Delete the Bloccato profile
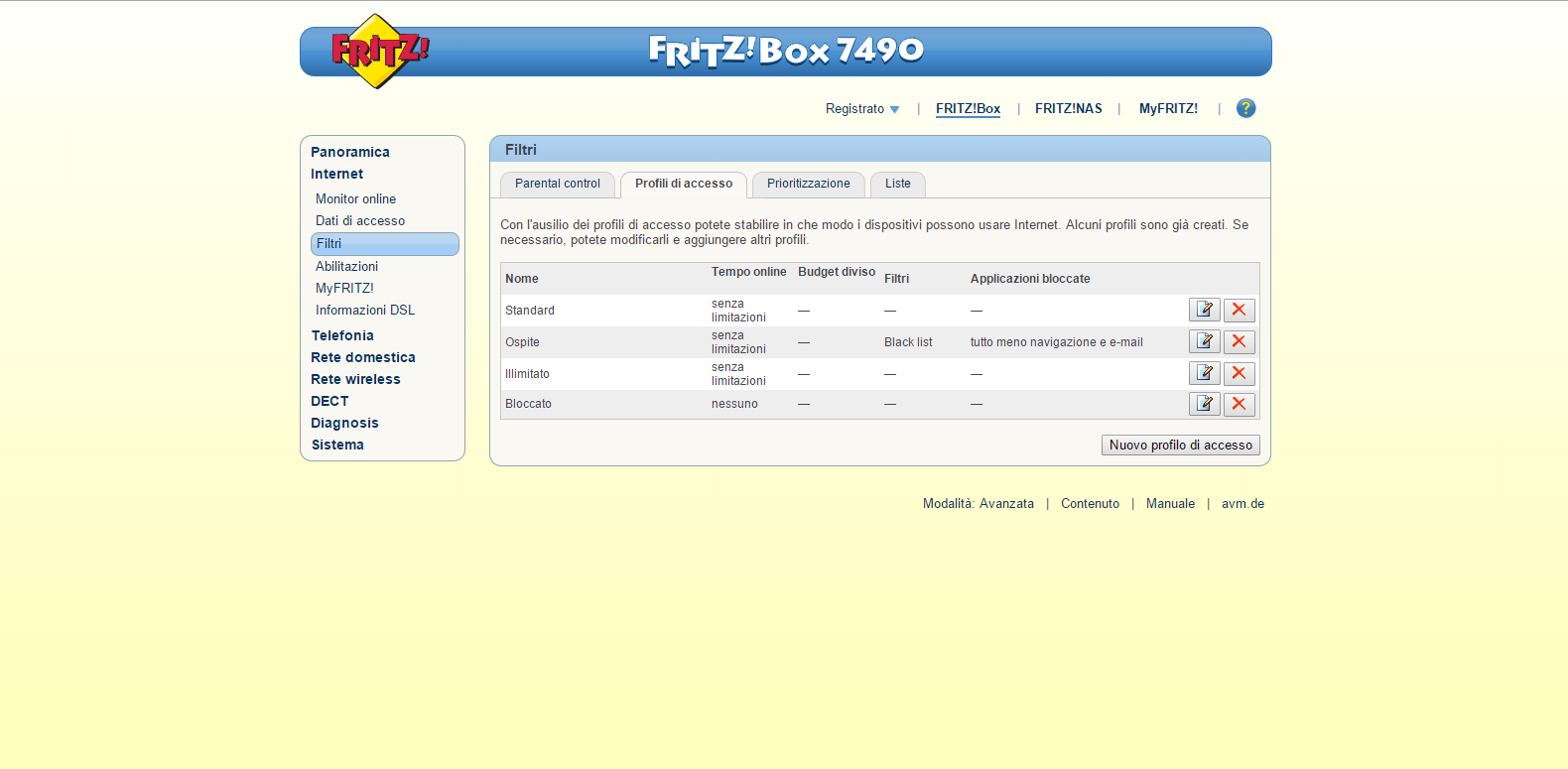Image resolution: width=1568 pixels, height=769 pixels. [x=1239, y=404]
